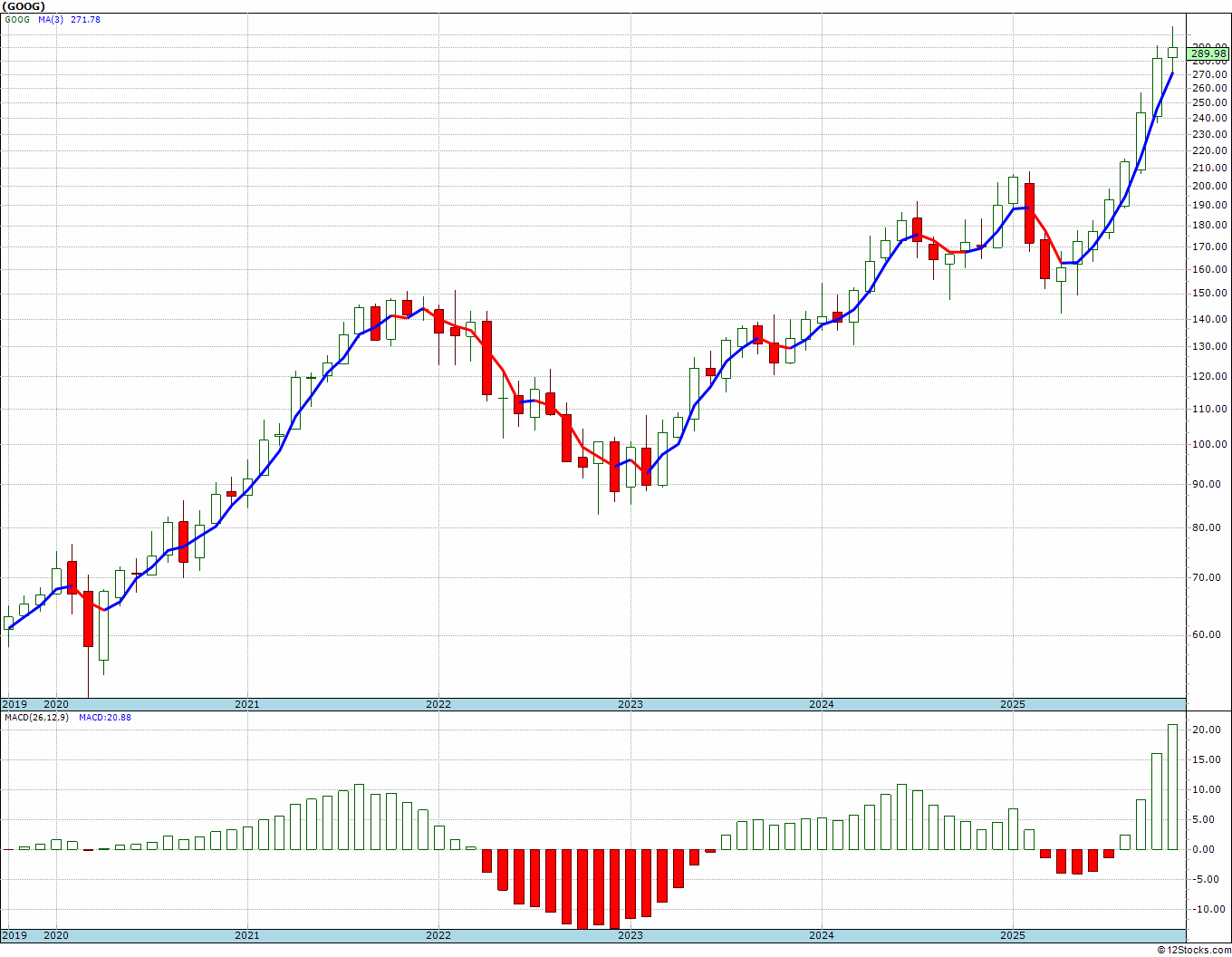
Task: Select the 250.00 price axis label
Action: tap(1209, 102)
